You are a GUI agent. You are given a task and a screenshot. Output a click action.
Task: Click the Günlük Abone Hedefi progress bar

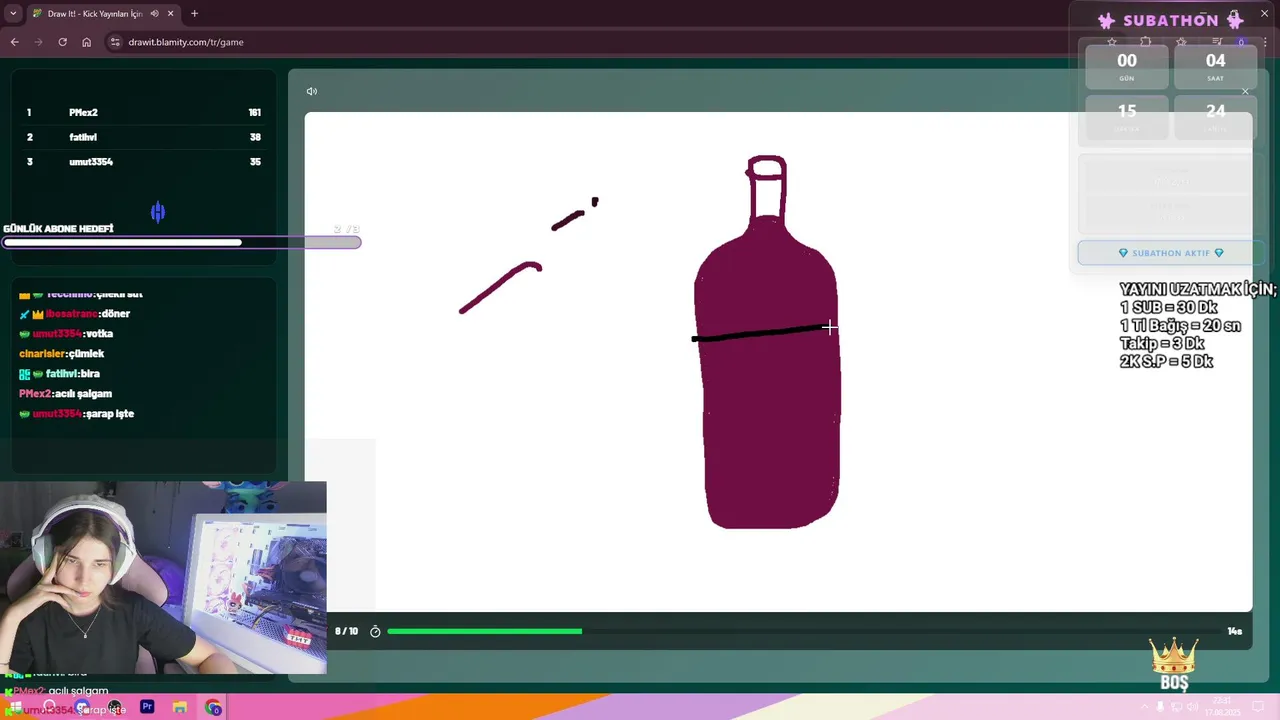(x=181, y=242)
